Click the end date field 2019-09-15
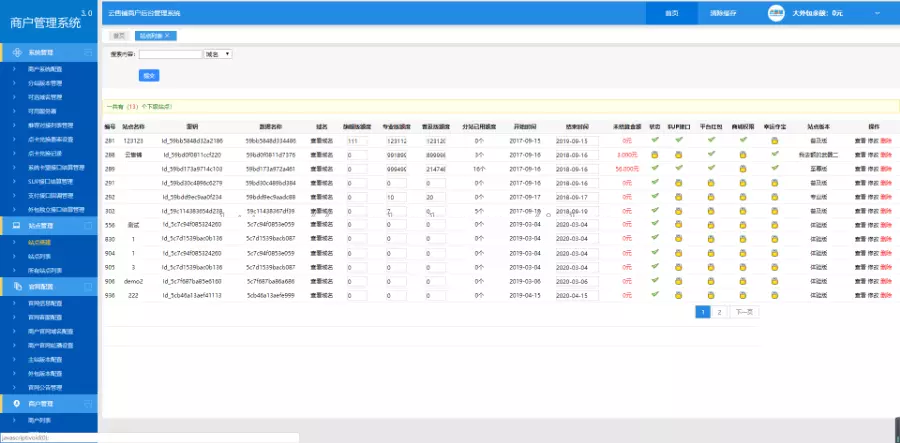Viewport: 900px width, 443px height. [577, 141]
